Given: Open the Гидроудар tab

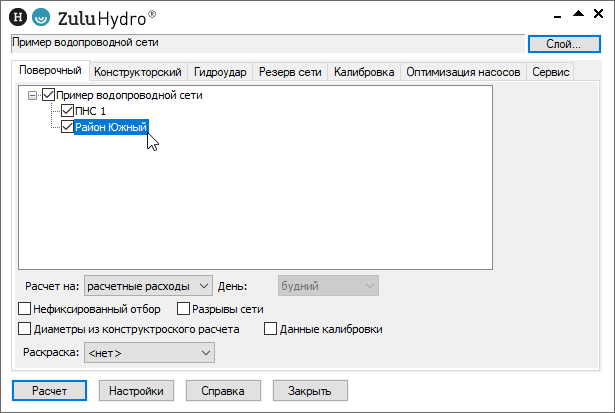Looking at the screenshot, I should point(220,73).
